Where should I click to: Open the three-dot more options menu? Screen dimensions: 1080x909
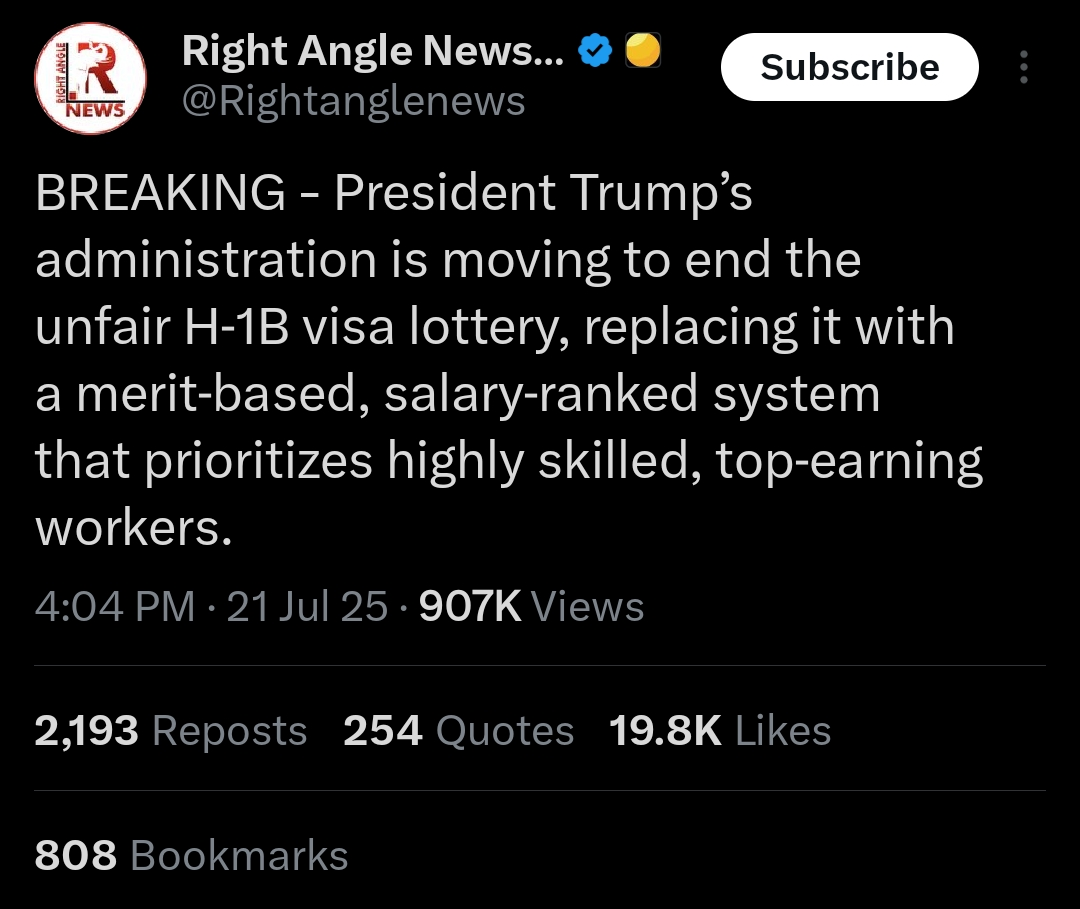[x=1024, y=67]
